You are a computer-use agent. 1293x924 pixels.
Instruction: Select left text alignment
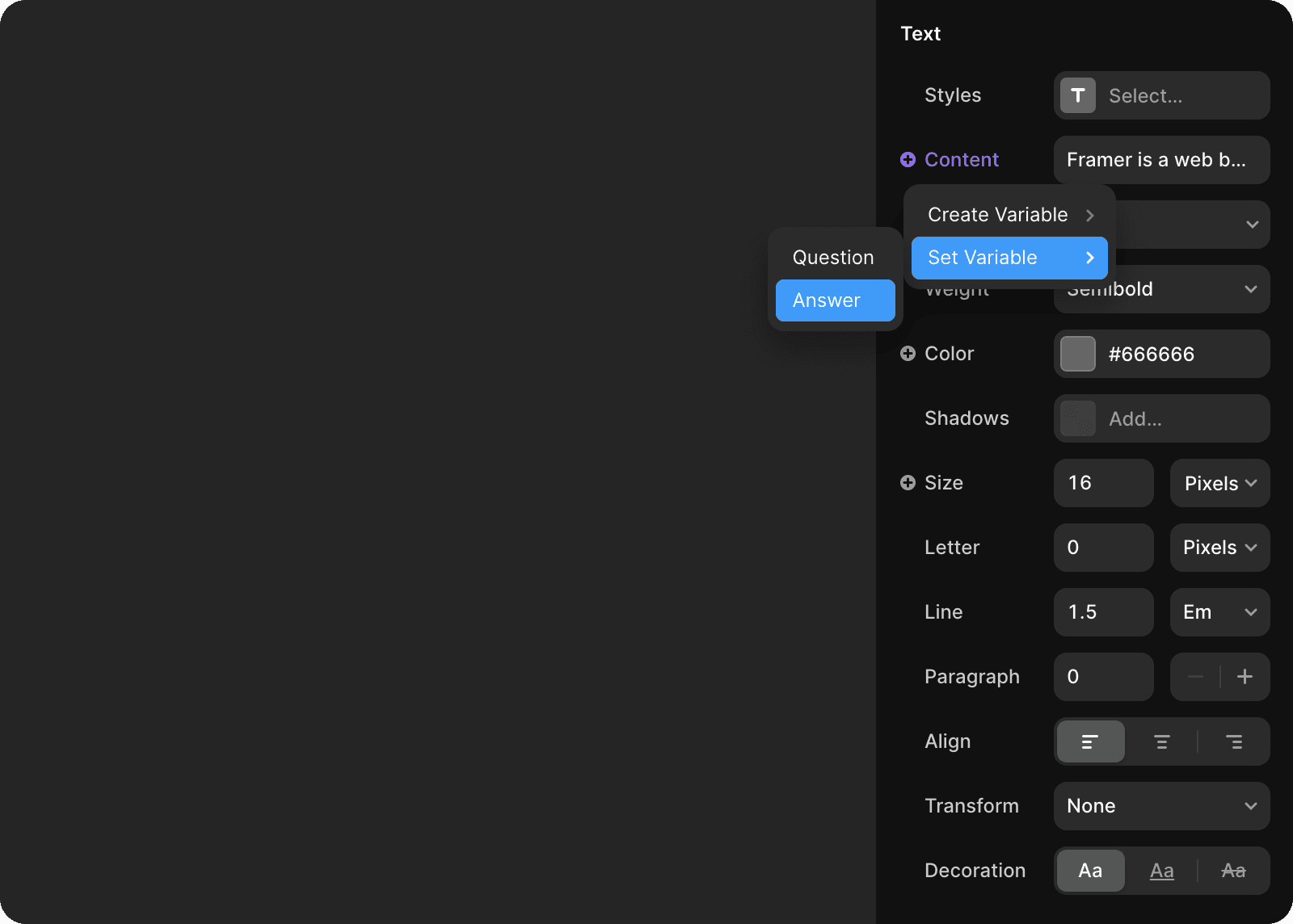[x=1090, y=741]
